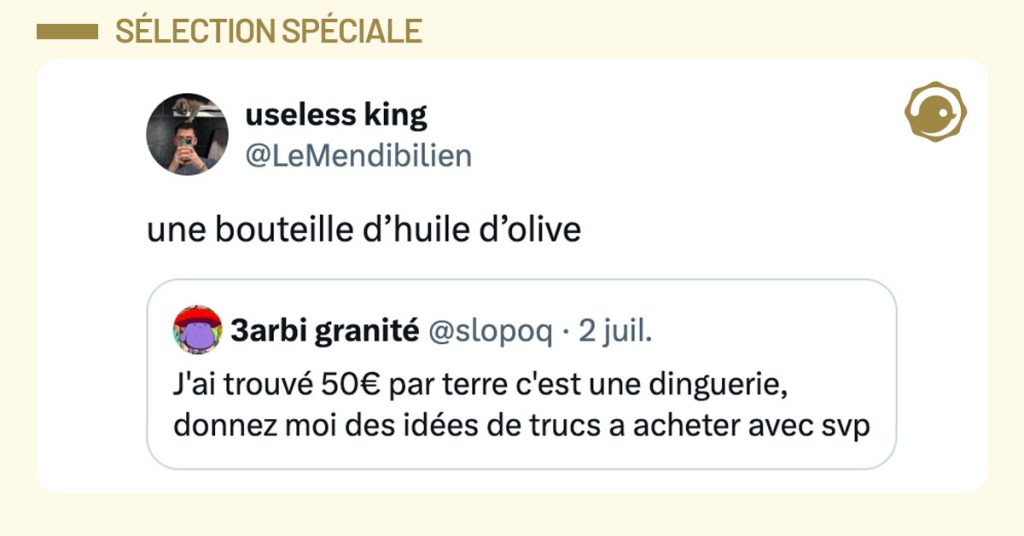Screen dimensions: 1024x536
Task: Open the @slopoq handle
Action: click(490, 332)
